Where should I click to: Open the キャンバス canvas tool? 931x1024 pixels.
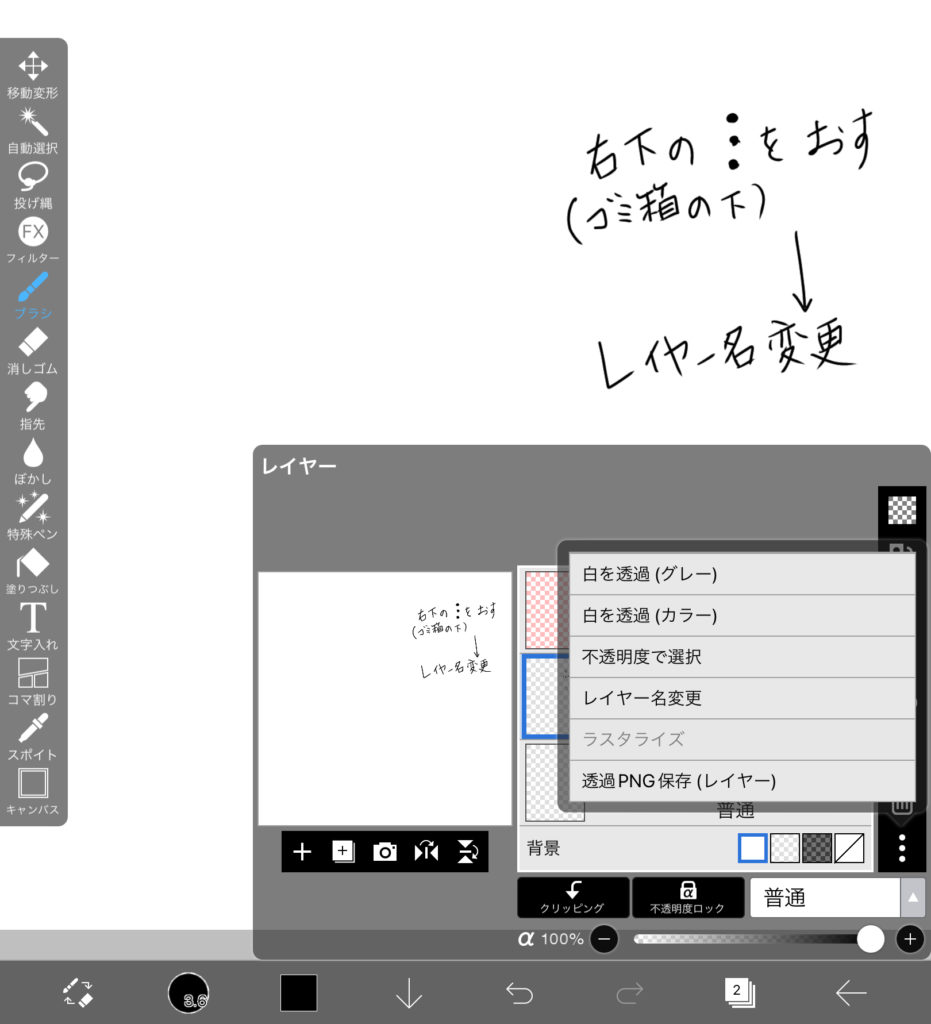[x=33, y=792]
